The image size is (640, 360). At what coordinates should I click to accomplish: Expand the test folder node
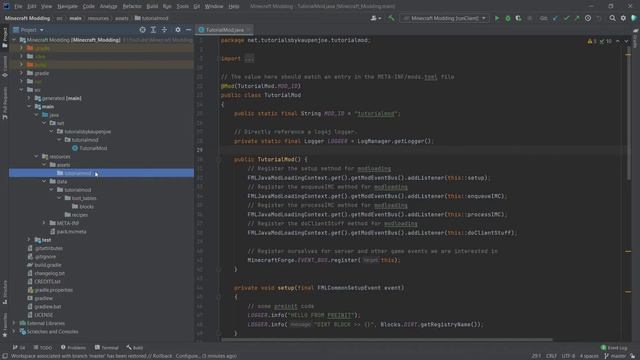29,240
